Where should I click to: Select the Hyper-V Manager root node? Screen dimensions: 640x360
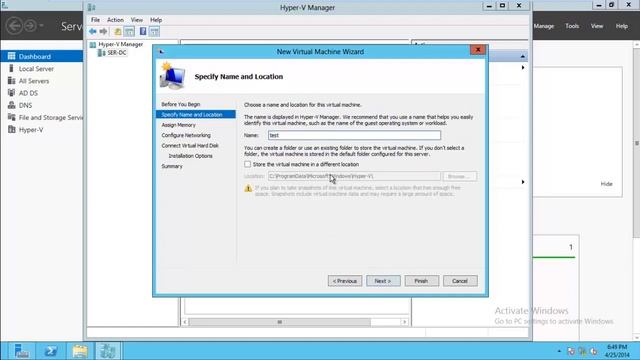click(120, 44)
